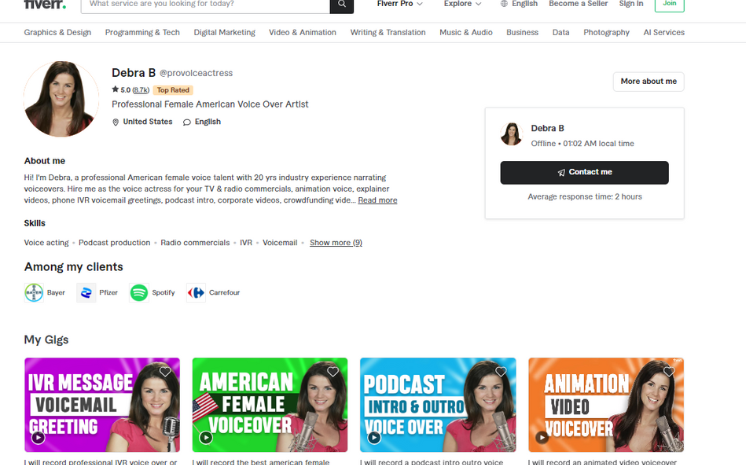Screen dimensions: 746x465
Task: Favorite the American Female Voiceover gig
Action: [x=333, y=371]
